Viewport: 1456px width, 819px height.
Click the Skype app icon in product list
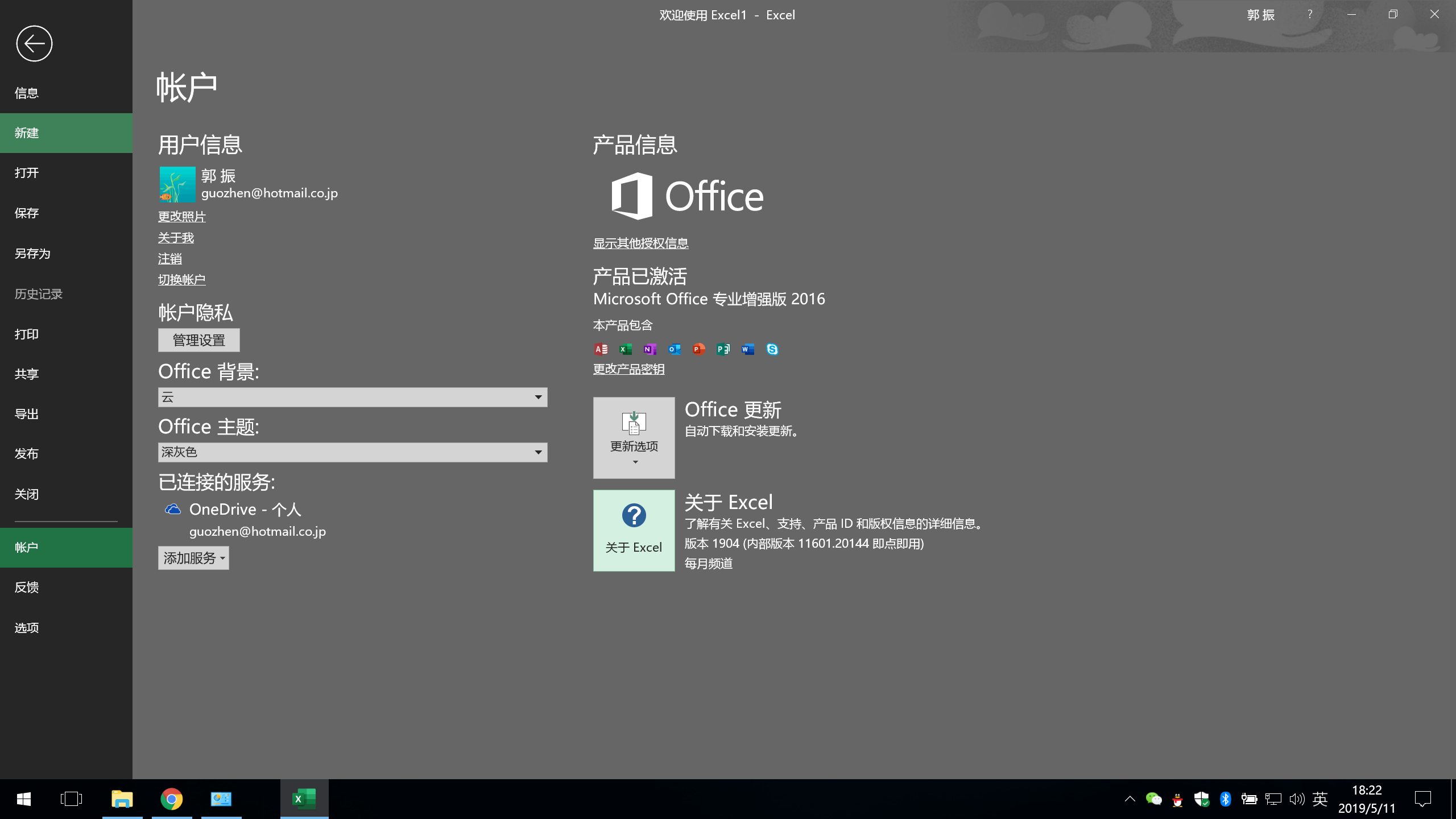[x=772, y=349]
